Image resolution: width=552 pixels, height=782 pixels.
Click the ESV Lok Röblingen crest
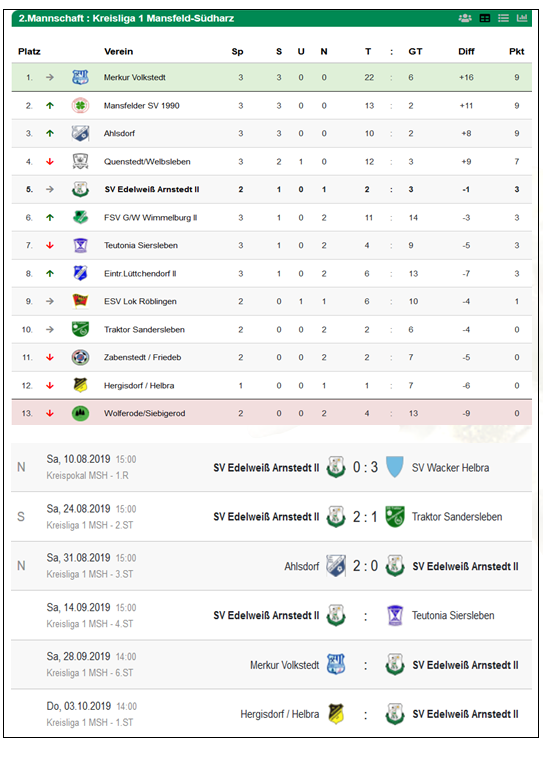[x=80, y=301]
